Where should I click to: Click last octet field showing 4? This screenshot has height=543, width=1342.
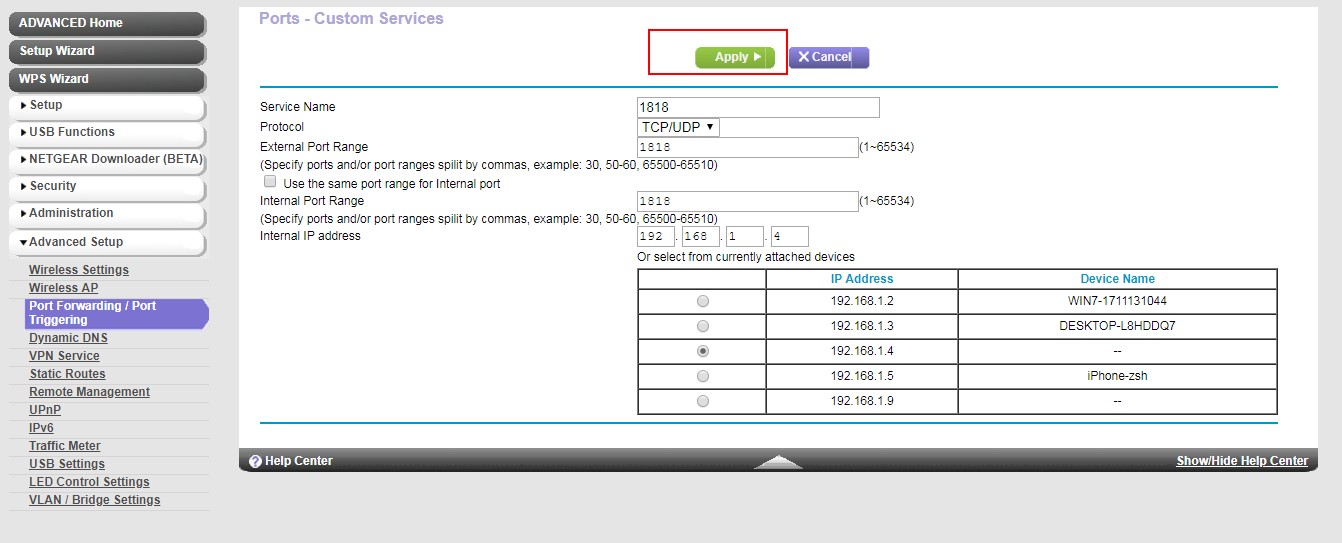coord(790,237)
